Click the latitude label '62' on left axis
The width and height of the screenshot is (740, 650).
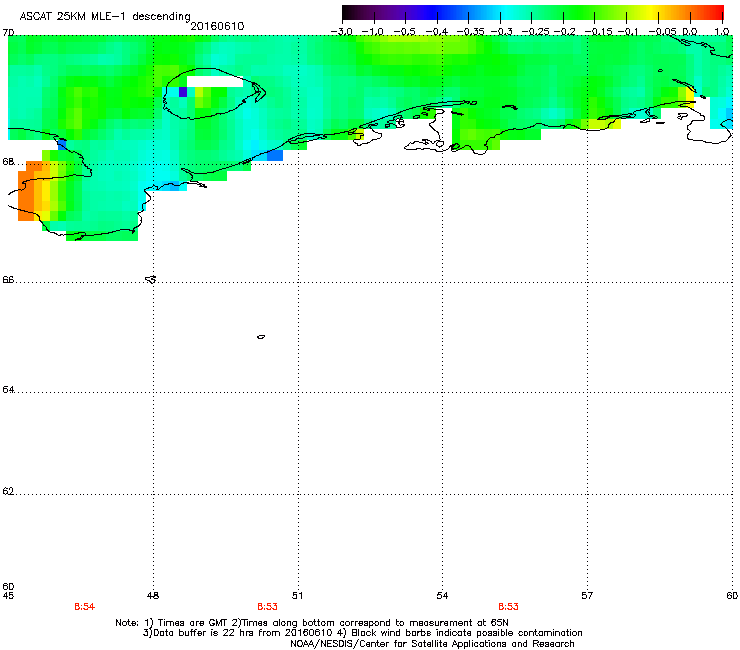click(8, 491)
